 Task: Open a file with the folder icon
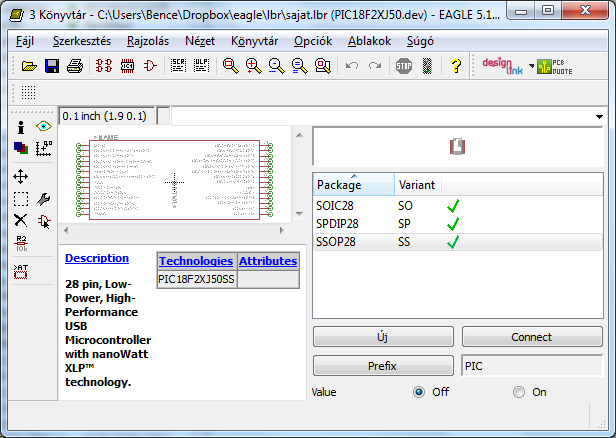pyautogui.click(x=29, y=66)
